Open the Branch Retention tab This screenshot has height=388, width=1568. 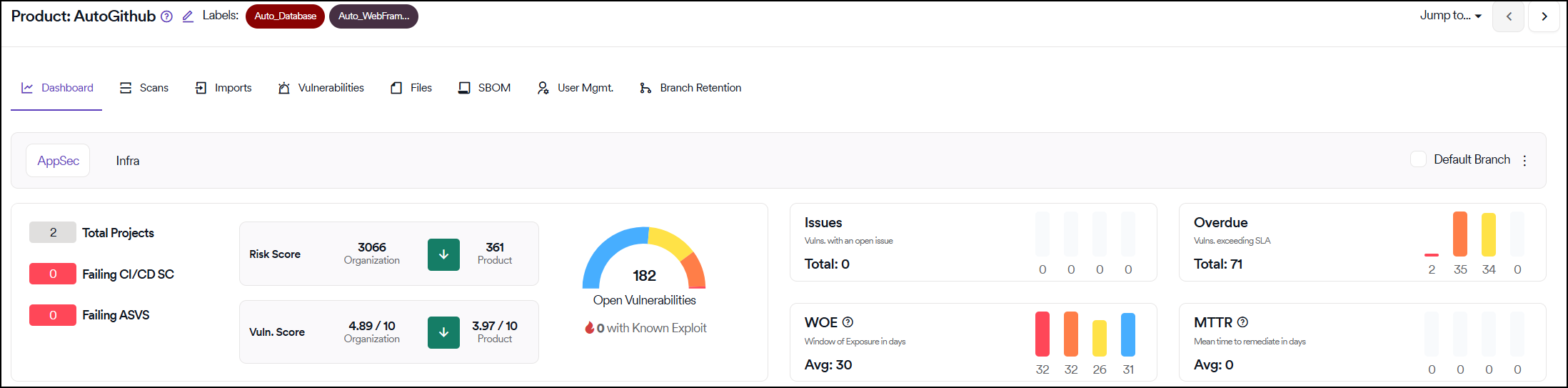pyautogui.click(x=690, y=88)
